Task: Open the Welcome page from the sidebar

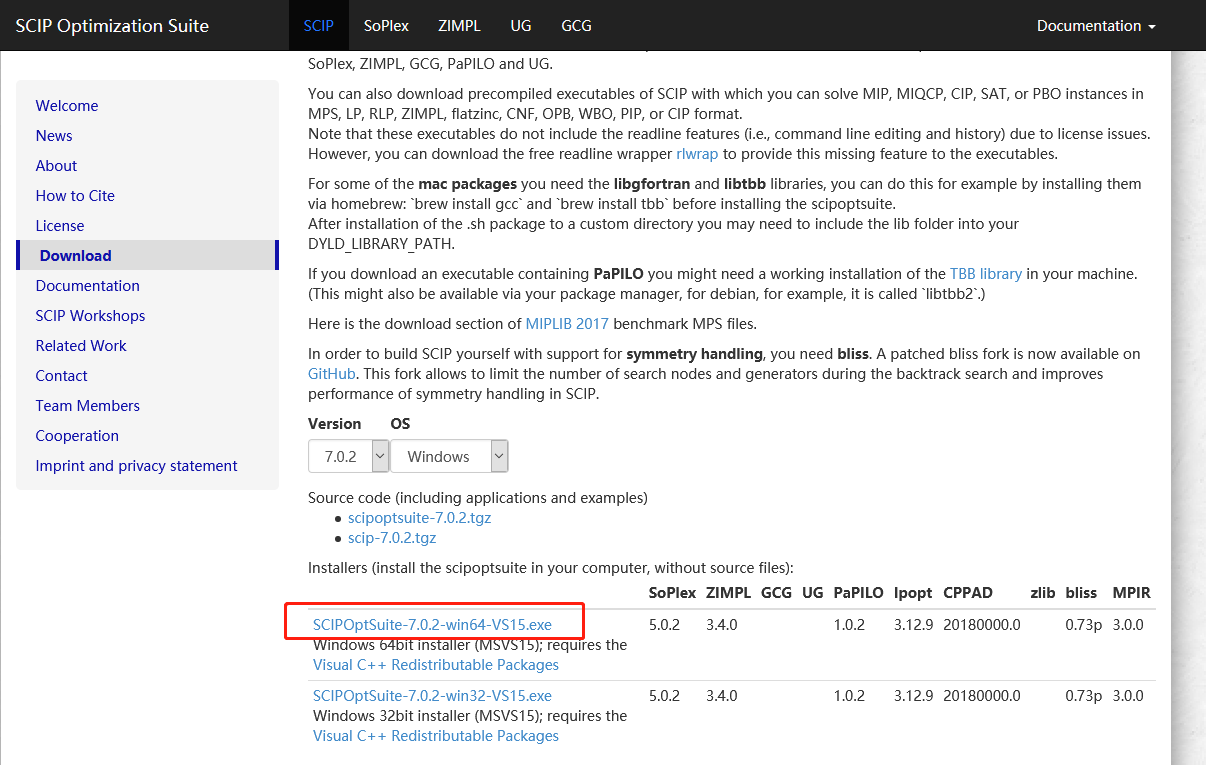Action: tap(66, 105)
